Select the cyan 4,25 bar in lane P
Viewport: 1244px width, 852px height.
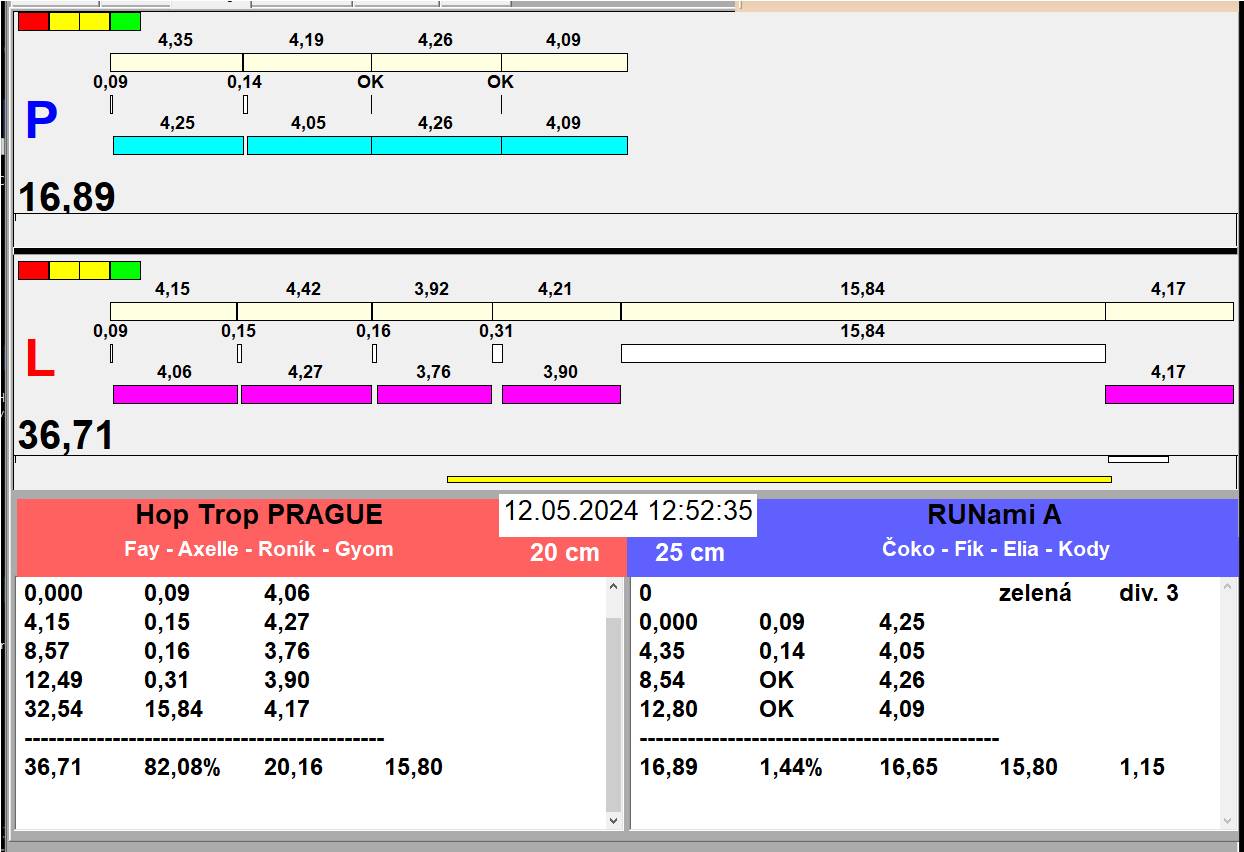[x=178, y=146]
